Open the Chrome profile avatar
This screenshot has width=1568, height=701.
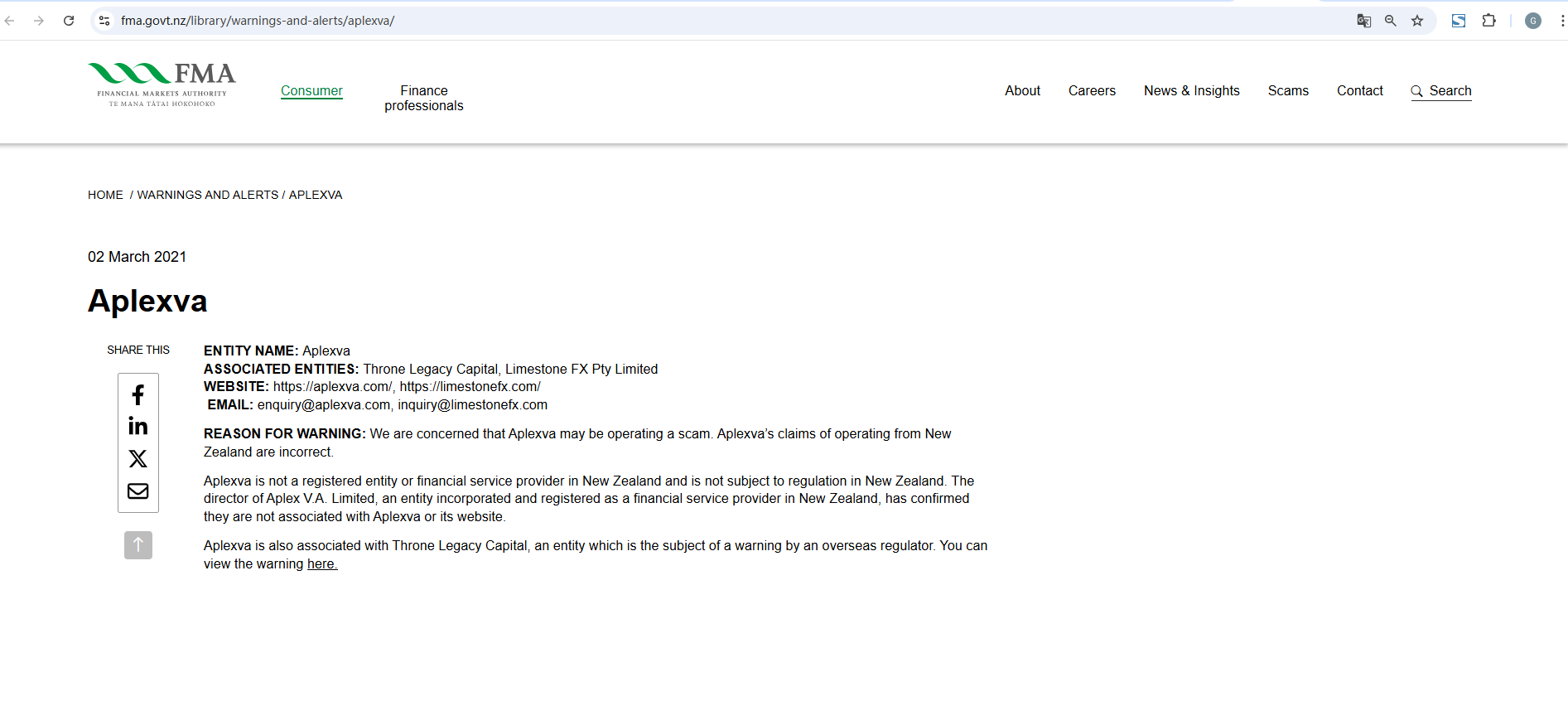pyautogui.click(x=1533, y=21)
